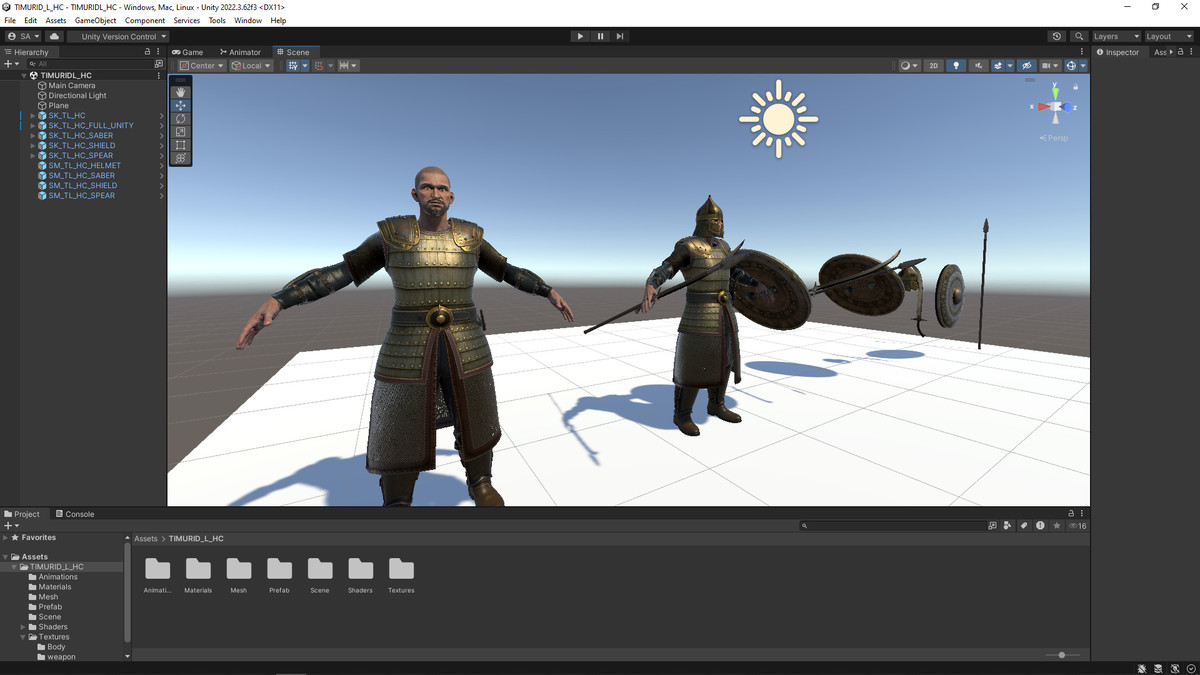
Task: Click the Search by Label tag icon
Action: point(1024,526)
